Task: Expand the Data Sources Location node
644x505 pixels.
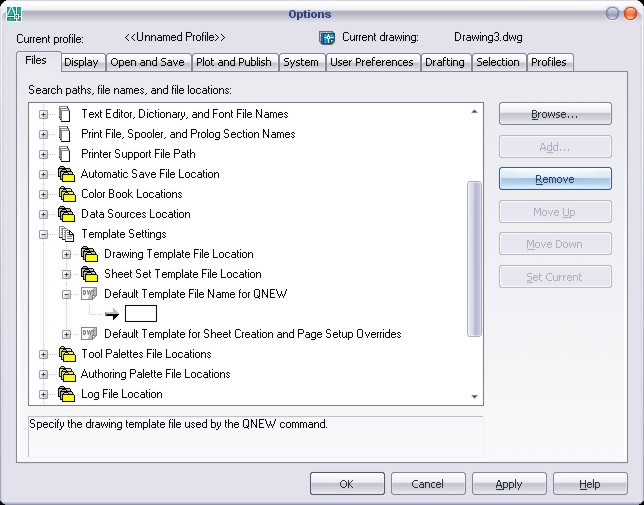Action: coord(43,214)
